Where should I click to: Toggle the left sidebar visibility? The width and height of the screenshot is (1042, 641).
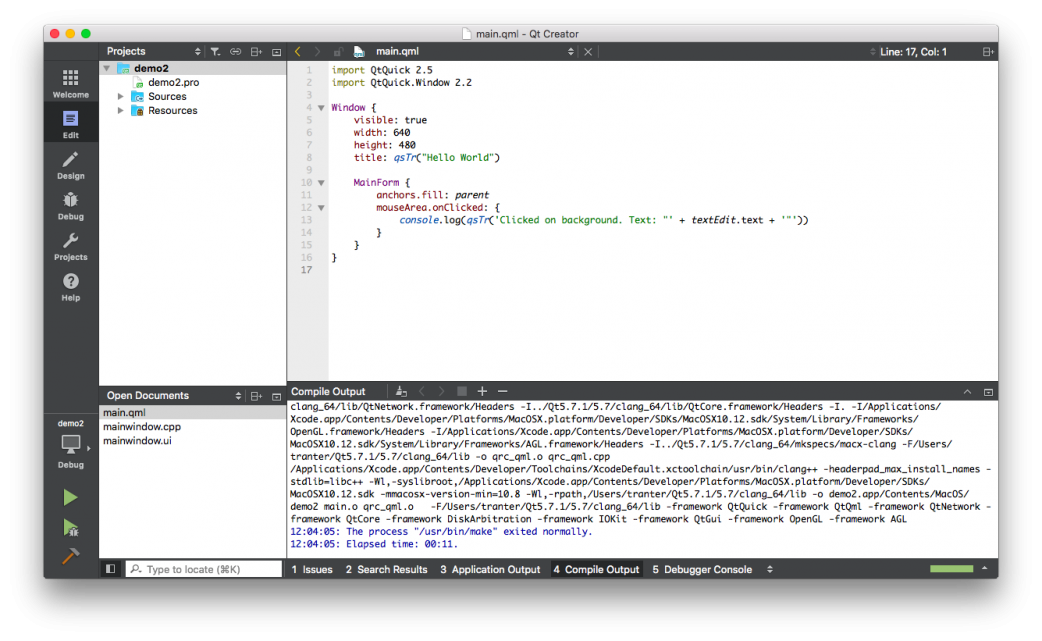110,569
